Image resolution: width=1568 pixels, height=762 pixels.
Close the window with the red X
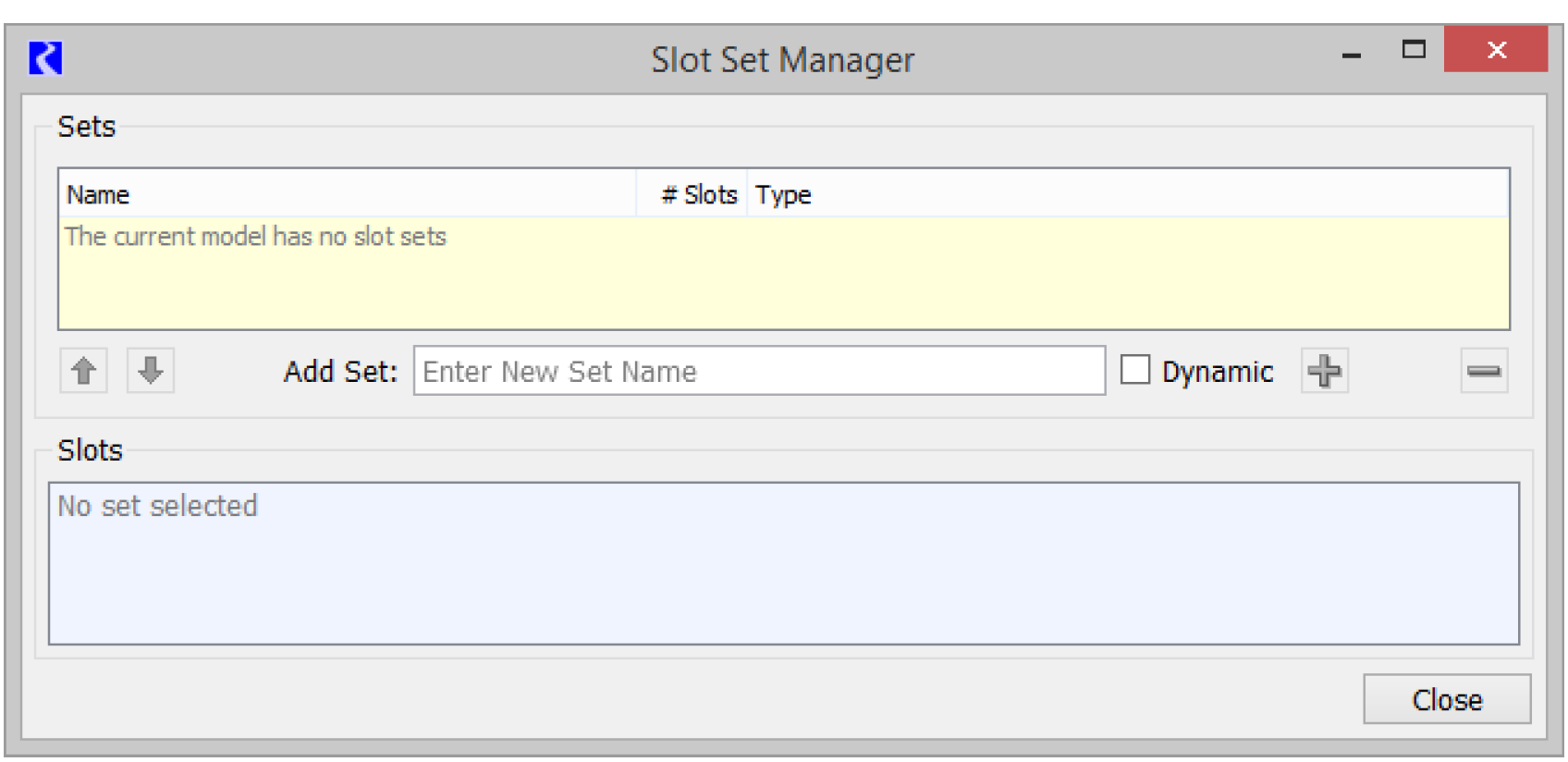(1496, 50)
